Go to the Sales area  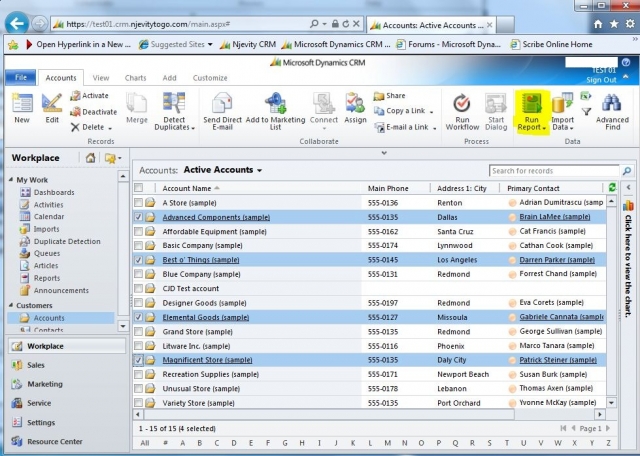point(36,365)
